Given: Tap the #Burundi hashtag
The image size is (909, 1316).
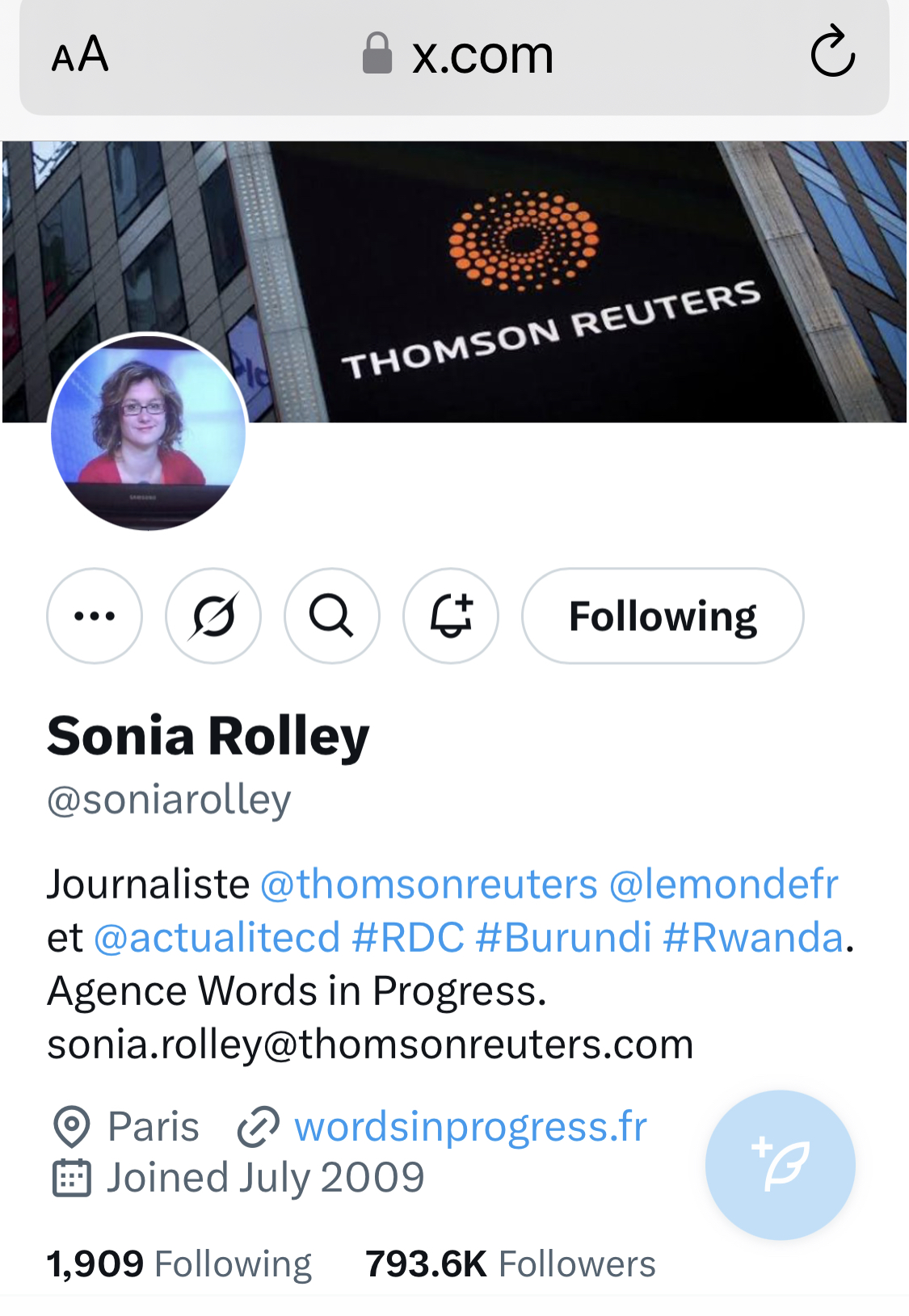Looking at the screenshot, I should [x=564, y=938].
